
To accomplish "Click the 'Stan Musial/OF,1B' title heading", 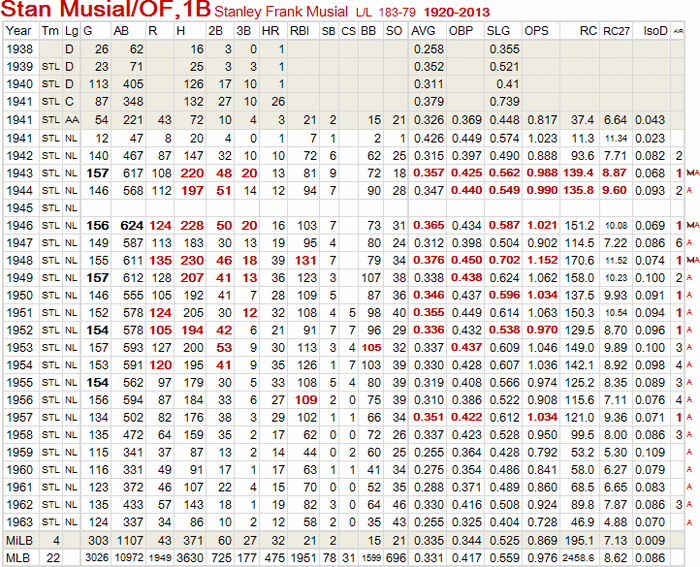I will (x=105, y=9).
